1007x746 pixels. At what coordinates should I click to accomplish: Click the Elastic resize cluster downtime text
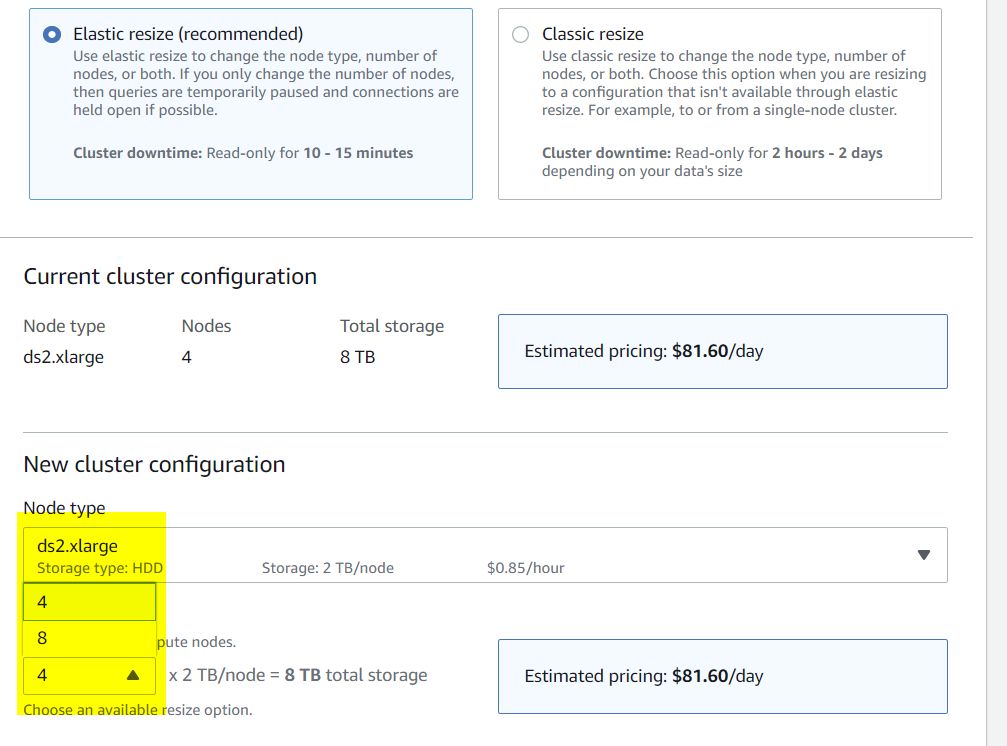pyautogui.click(x=243, y=153)
